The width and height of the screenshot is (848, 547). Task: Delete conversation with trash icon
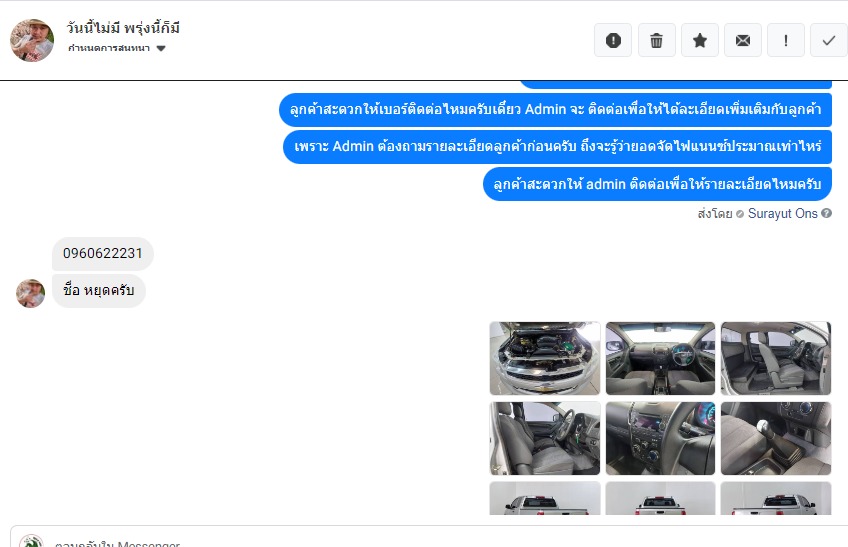tap(657, 40)
